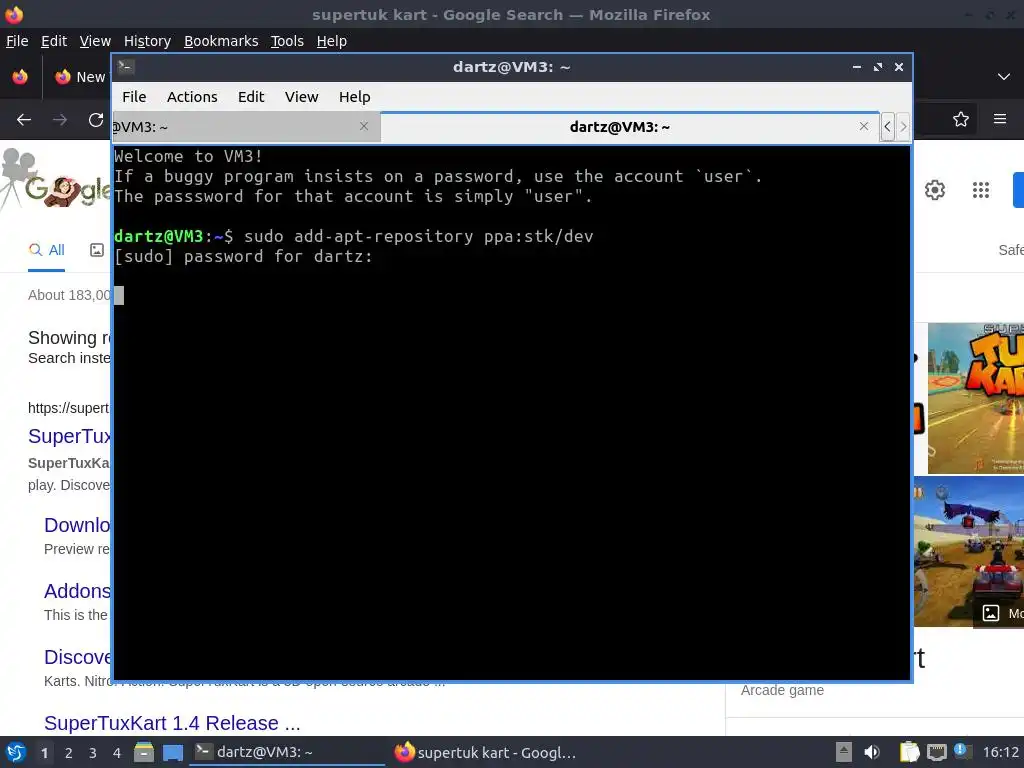Switch to workspace 3
Image resolution: width=1024 pixels, height=768 pixels.
pyautogui.click(x=93, y=753)
